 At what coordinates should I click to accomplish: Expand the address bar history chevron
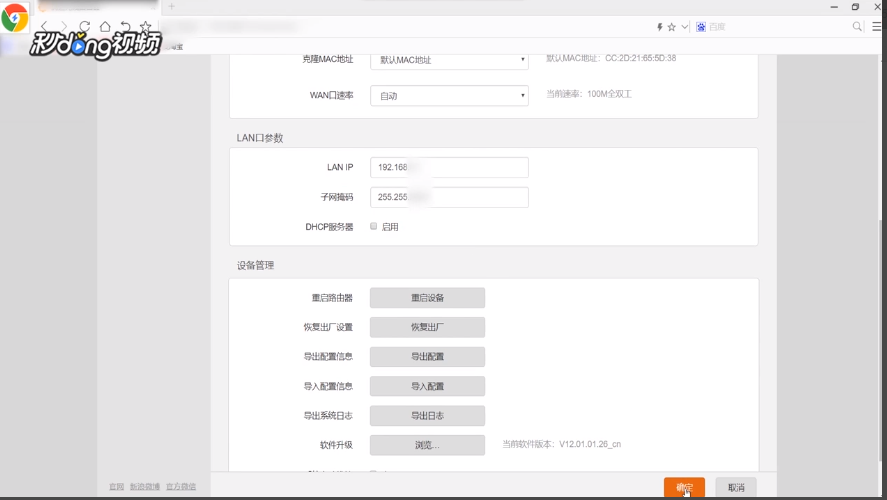[684, 27]
